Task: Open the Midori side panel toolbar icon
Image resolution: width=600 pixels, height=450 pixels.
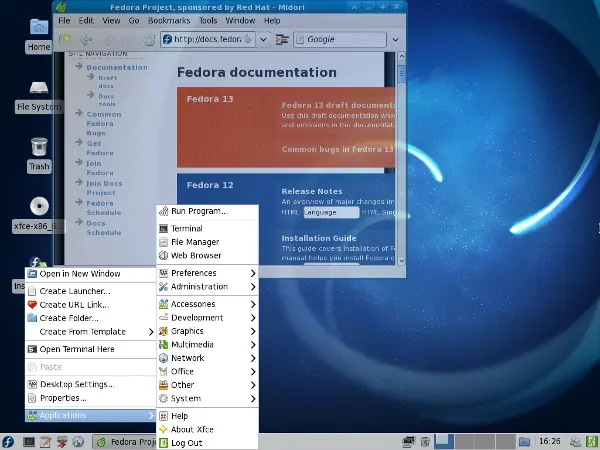Action: tap(282, 39)
